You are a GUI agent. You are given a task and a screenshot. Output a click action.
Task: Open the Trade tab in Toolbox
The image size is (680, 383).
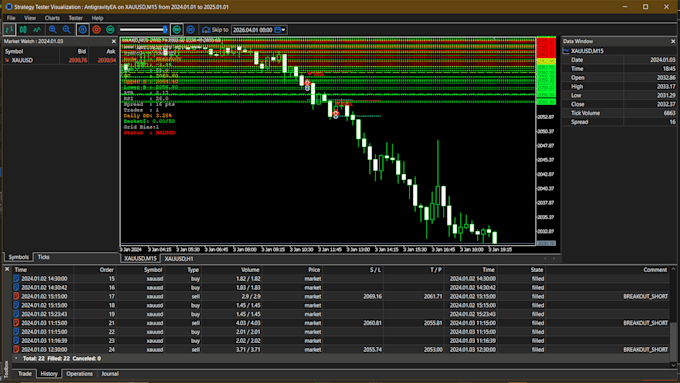25,373
